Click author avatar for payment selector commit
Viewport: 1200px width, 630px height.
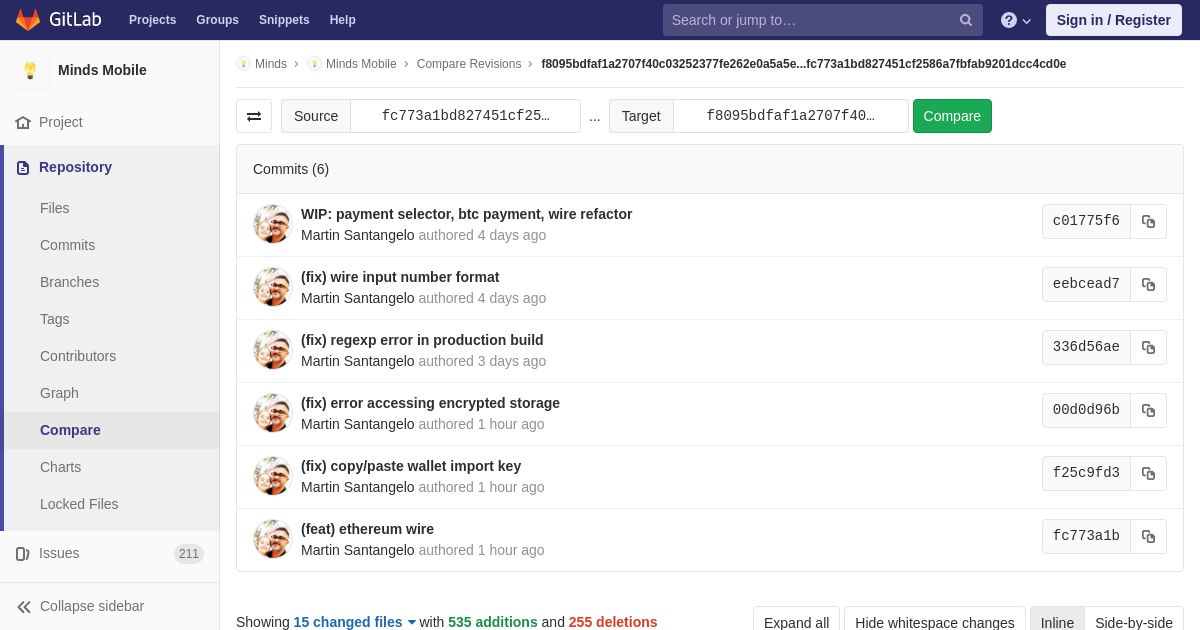(272, 224)
